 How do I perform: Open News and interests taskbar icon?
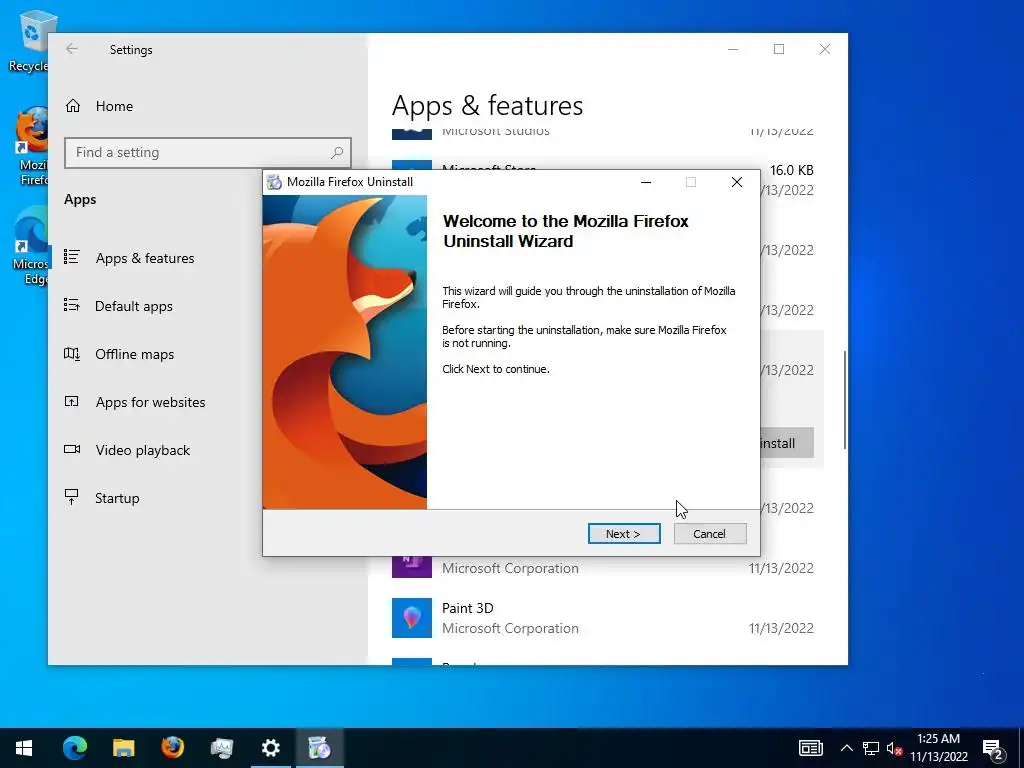[811, 748]
